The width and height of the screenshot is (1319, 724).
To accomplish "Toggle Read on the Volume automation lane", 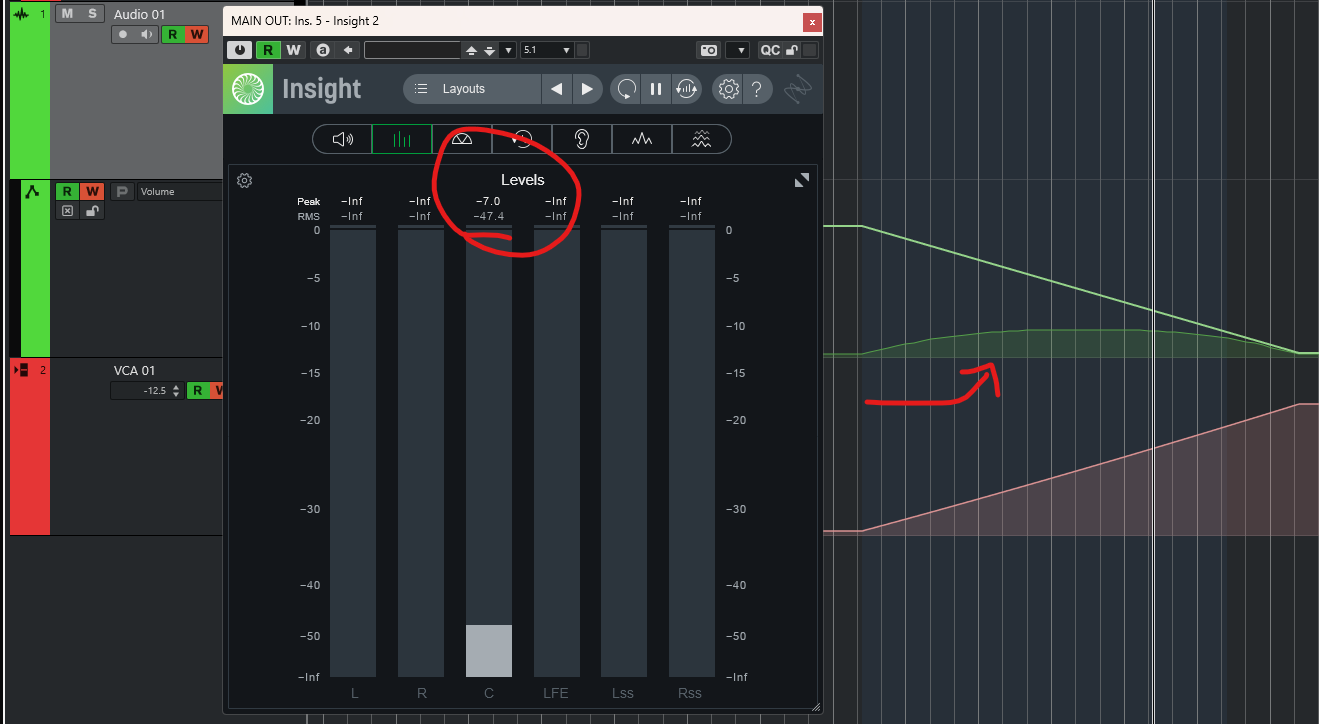I will pyautogui.click(x=67, y=191).
